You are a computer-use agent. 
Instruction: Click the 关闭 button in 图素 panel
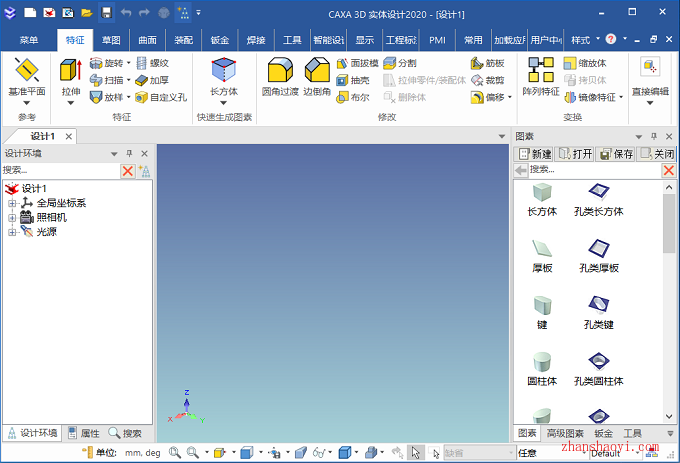[657, 154]
